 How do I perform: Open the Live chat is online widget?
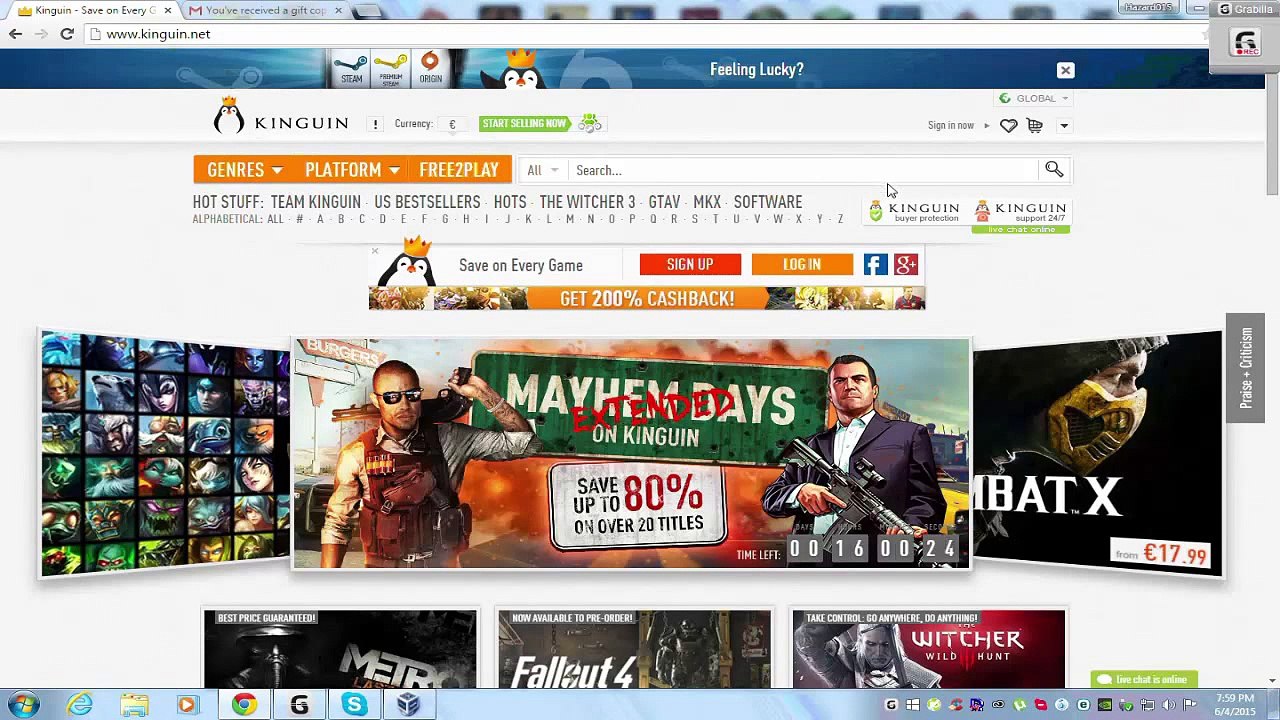pyautogui.click(x=1143, y=679)
